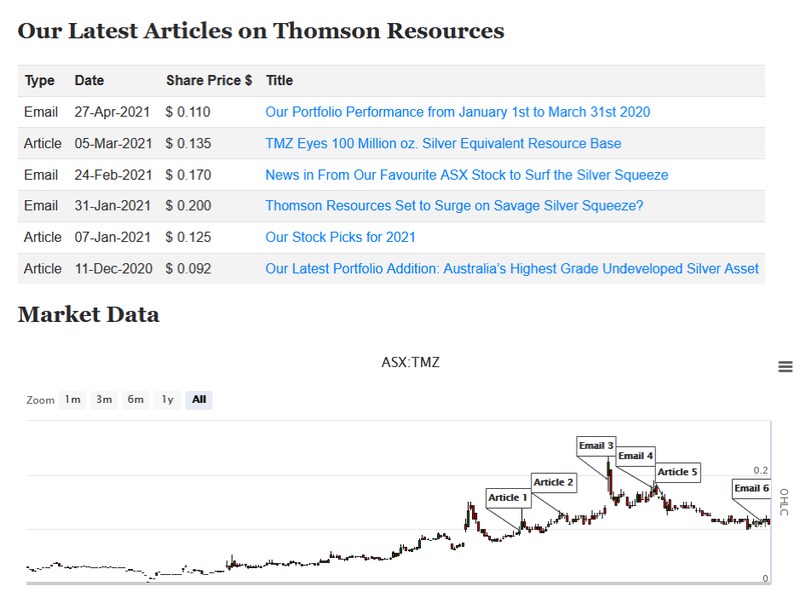Click the 'ASX:TMZ' chart title
Viewport: 800px width, 592px height.
click(x=410, y=362)
